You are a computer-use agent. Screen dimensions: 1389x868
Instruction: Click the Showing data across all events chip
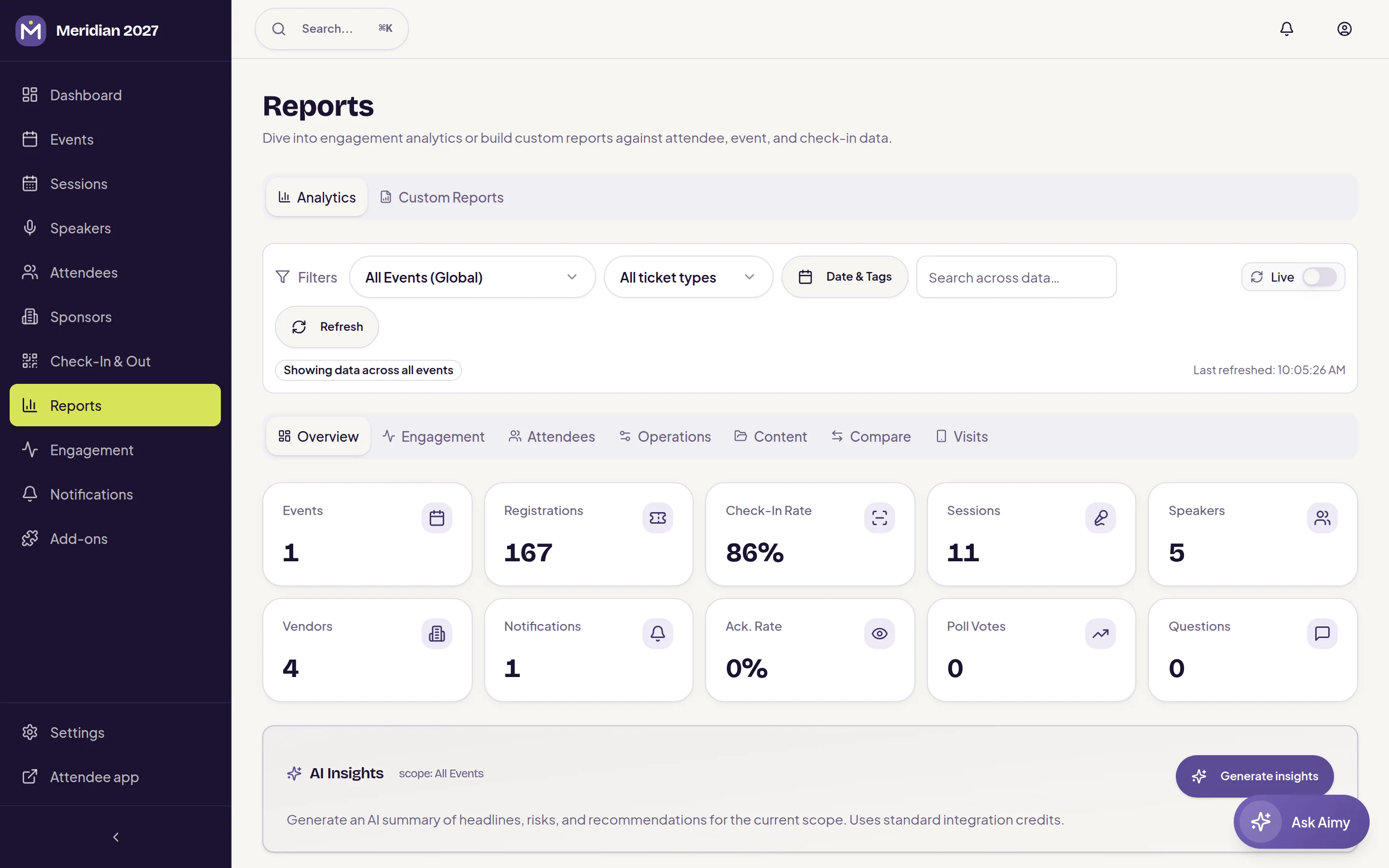coord(368,370)
